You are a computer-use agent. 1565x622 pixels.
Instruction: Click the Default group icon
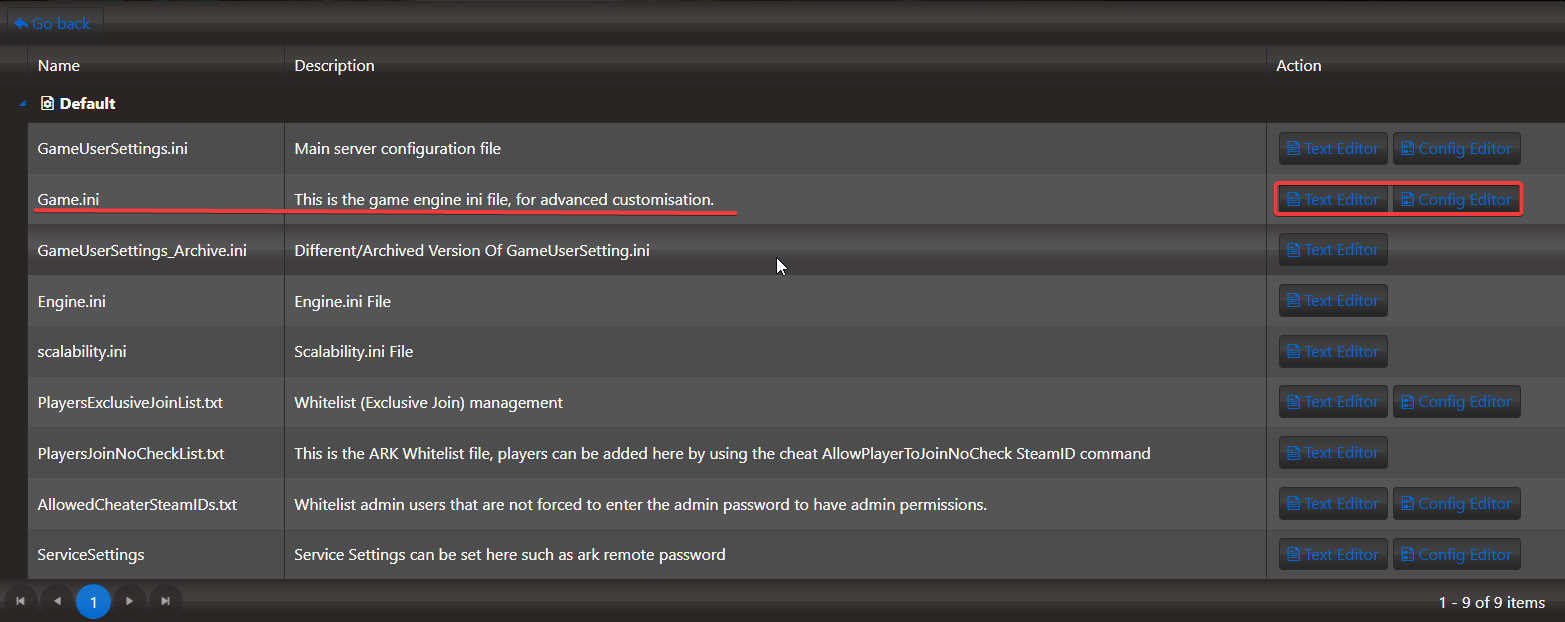coord(47,103)
